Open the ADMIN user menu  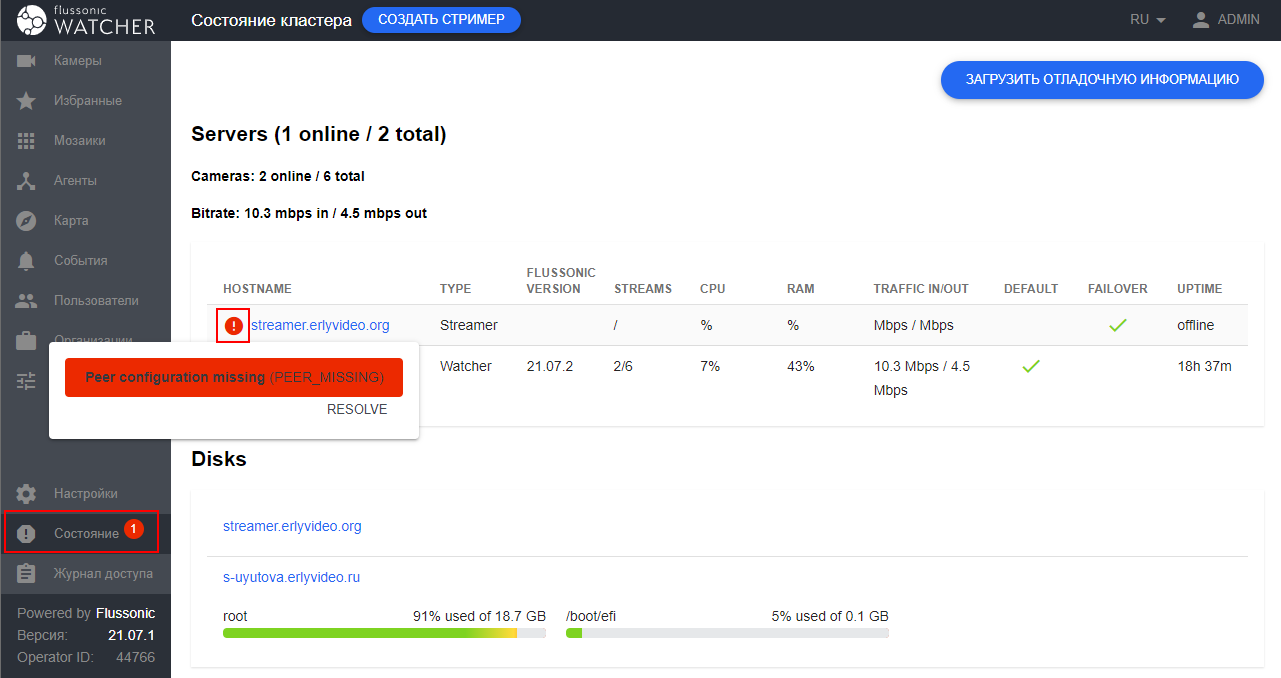[1226, 20]
